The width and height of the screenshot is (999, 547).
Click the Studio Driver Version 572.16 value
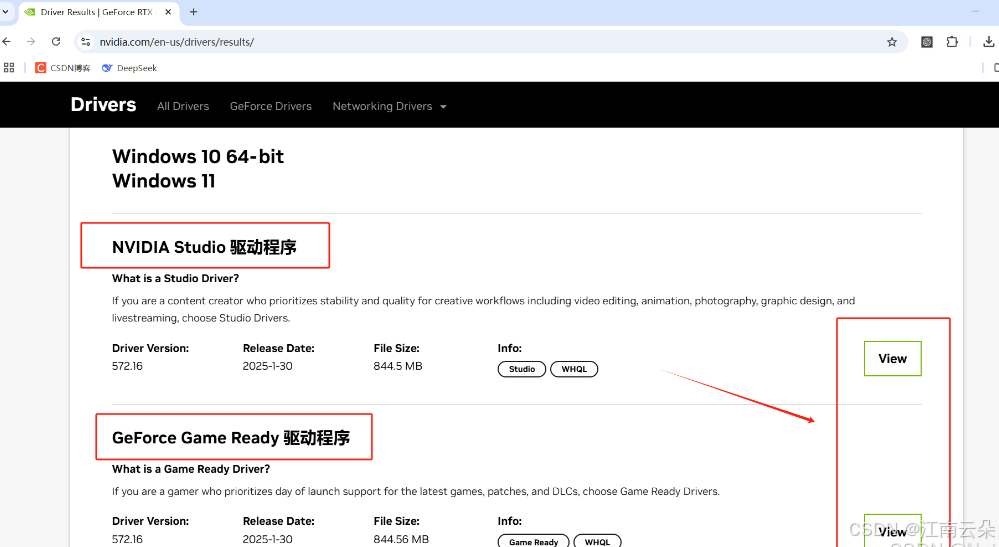(127, 366)
